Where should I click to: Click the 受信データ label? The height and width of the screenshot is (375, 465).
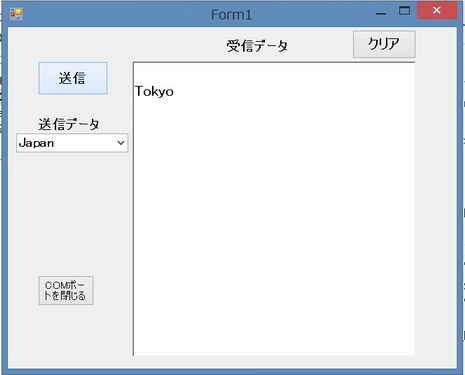tap(257, 46)
